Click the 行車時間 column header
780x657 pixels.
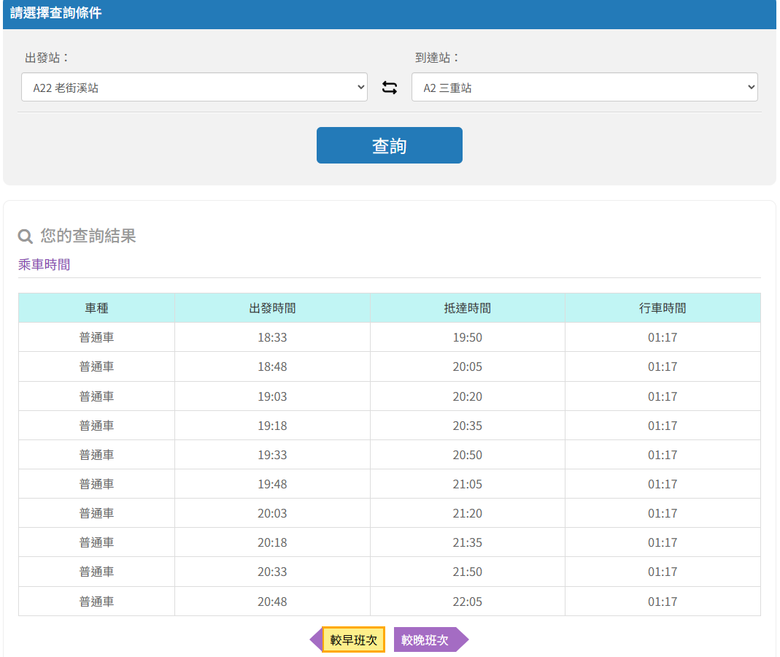(662, 308)
